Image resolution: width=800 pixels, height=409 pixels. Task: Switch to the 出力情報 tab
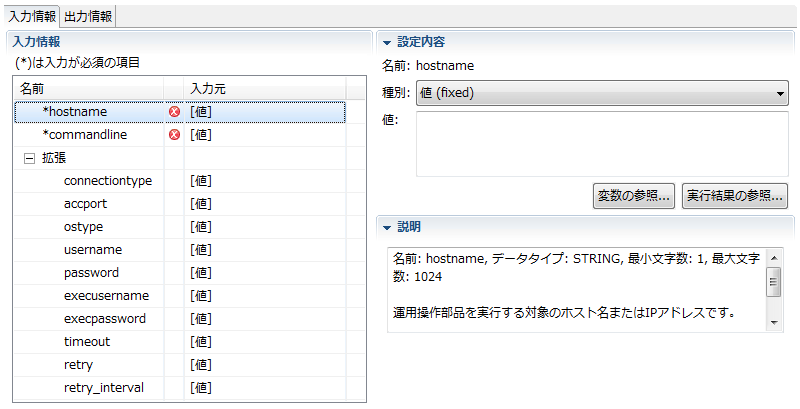[x=88, y=16]
